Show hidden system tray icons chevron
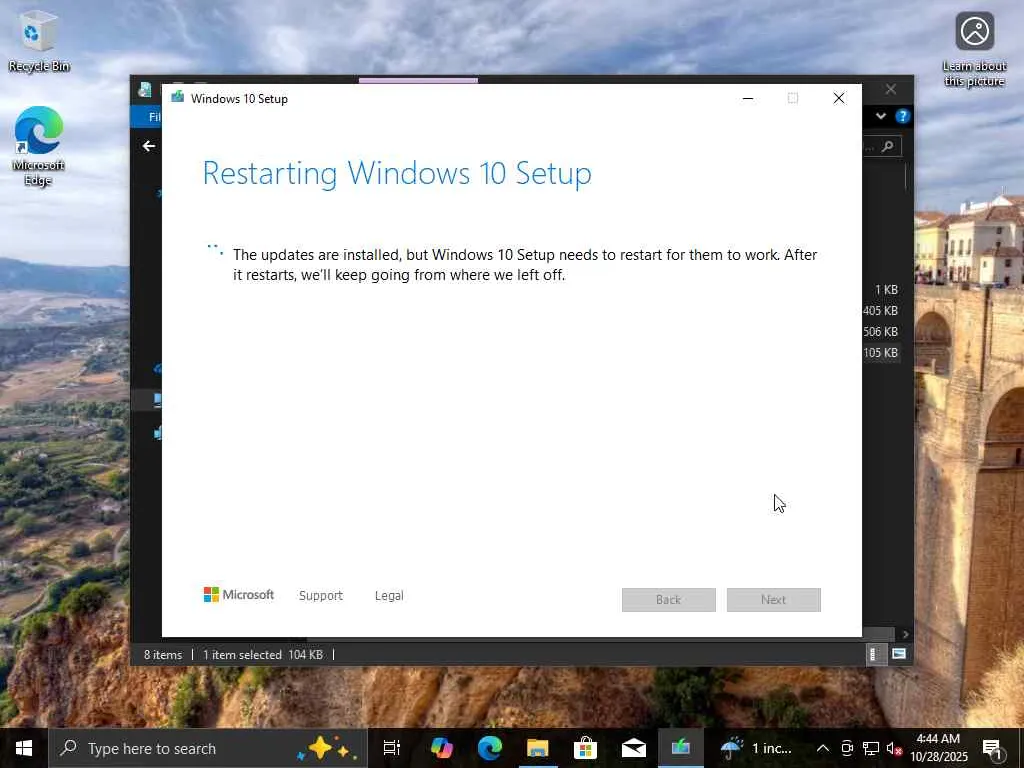 click(823, 748)
